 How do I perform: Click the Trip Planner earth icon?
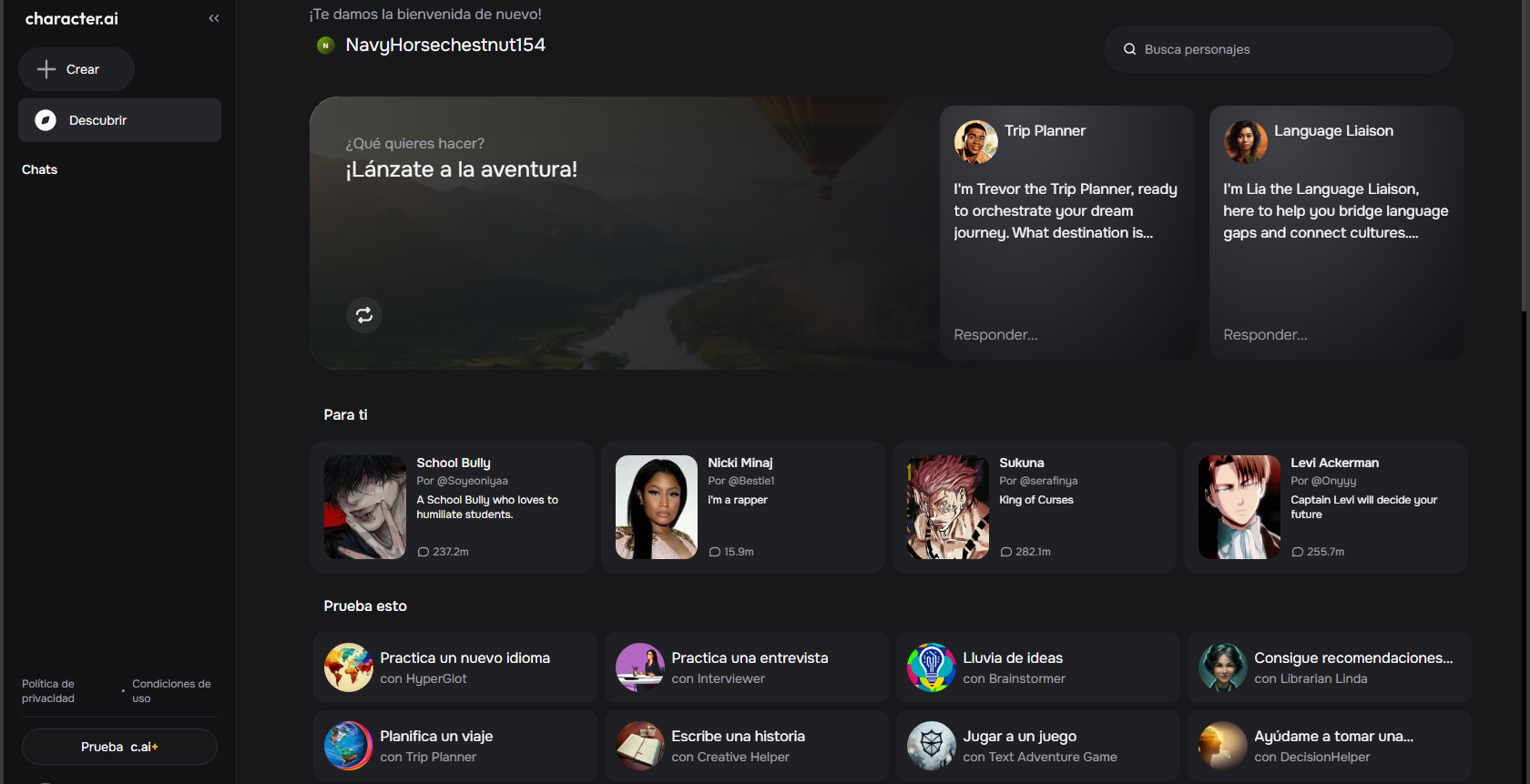pyautogui.click(x=349, y=746)
